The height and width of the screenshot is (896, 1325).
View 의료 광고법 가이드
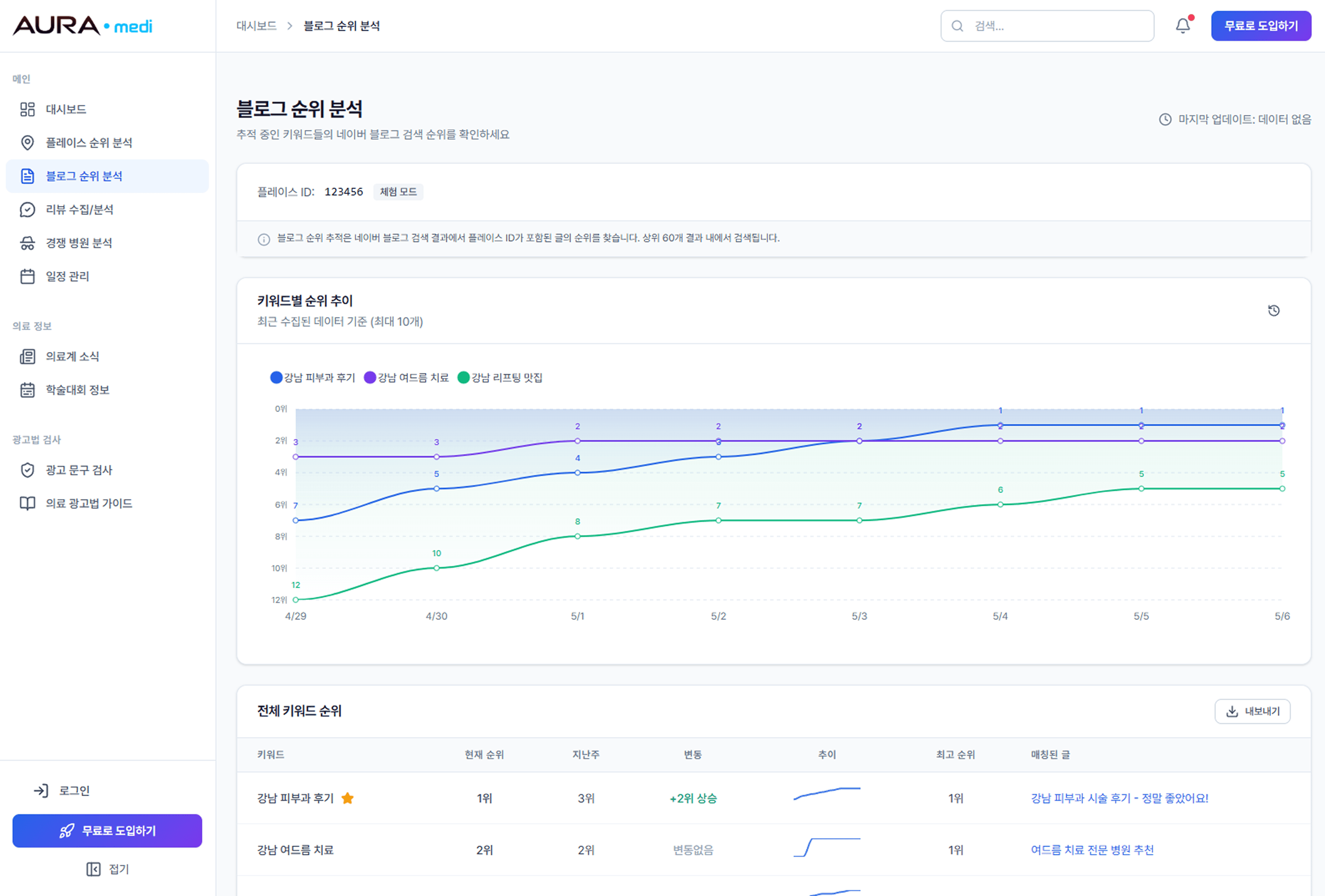pyautogui.click(x=107, y=503)
